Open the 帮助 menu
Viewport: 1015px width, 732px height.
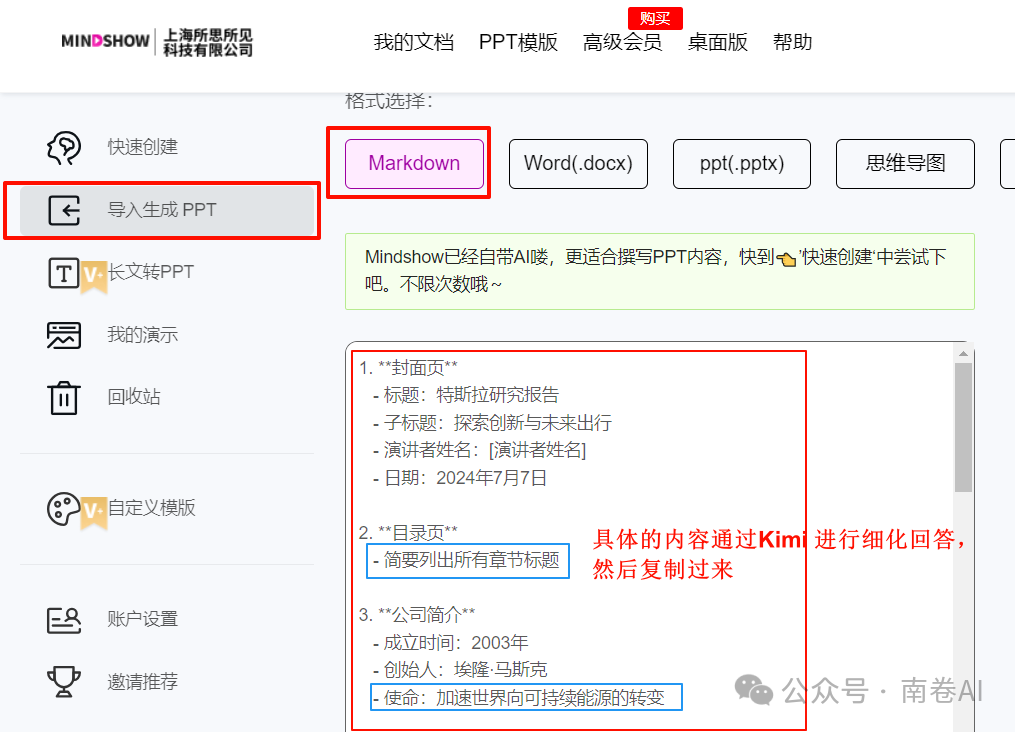click(x=792, y=42)
